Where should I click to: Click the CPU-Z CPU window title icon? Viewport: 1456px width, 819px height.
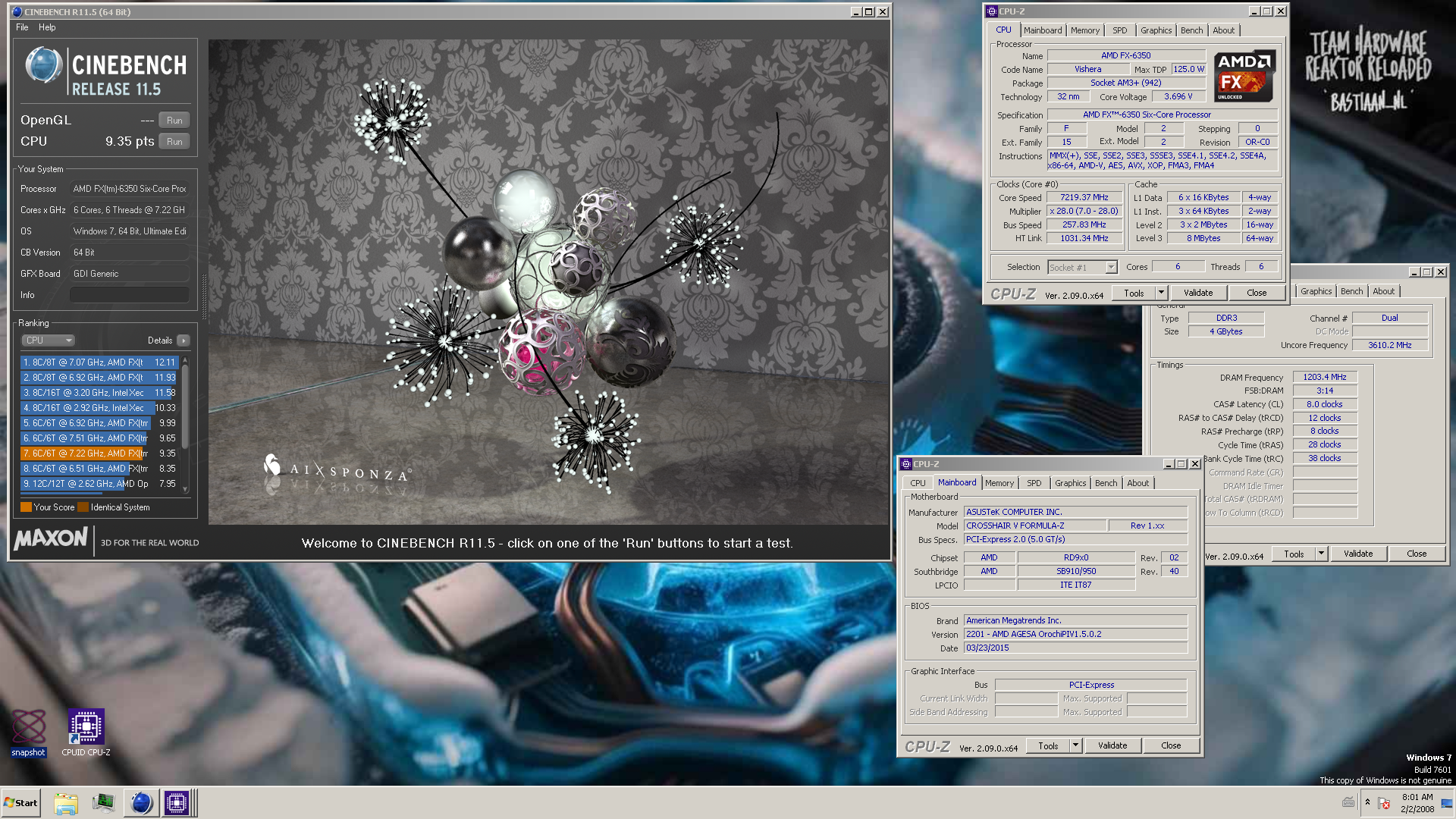[991, 11]
